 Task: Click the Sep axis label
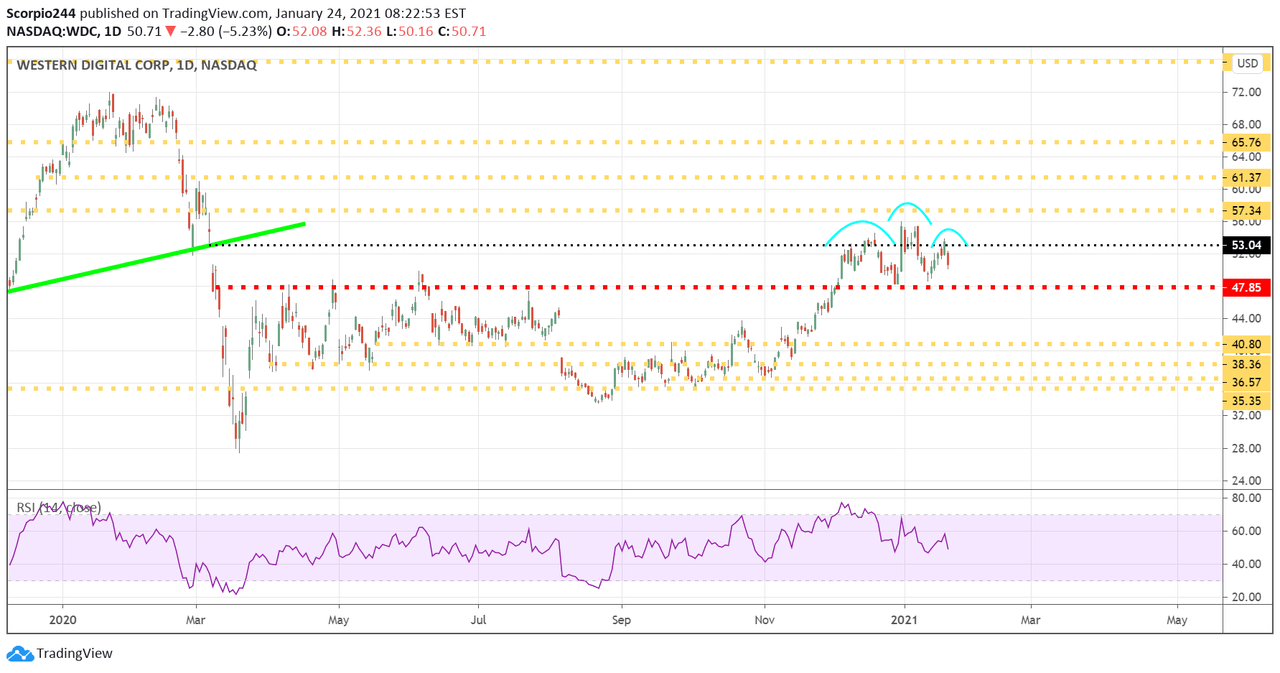[621, 619]
